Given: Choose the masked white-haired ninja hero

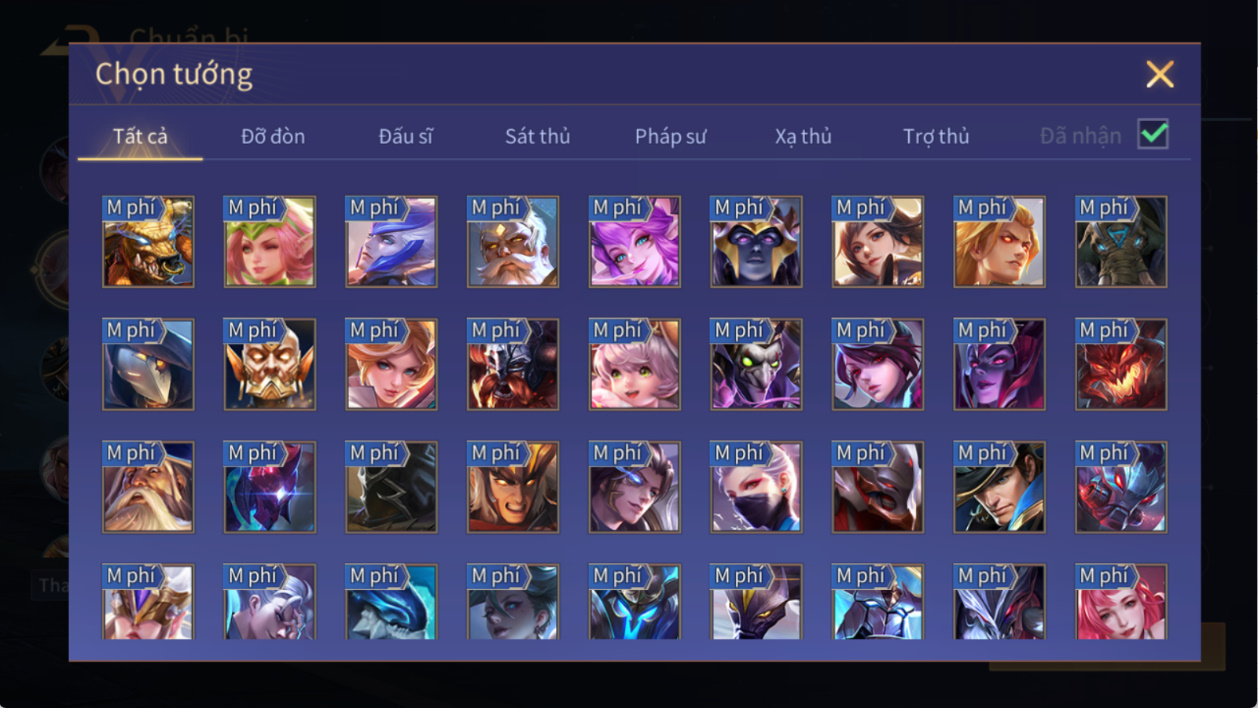Looking at the screenshot, I should tap(756, 487).
